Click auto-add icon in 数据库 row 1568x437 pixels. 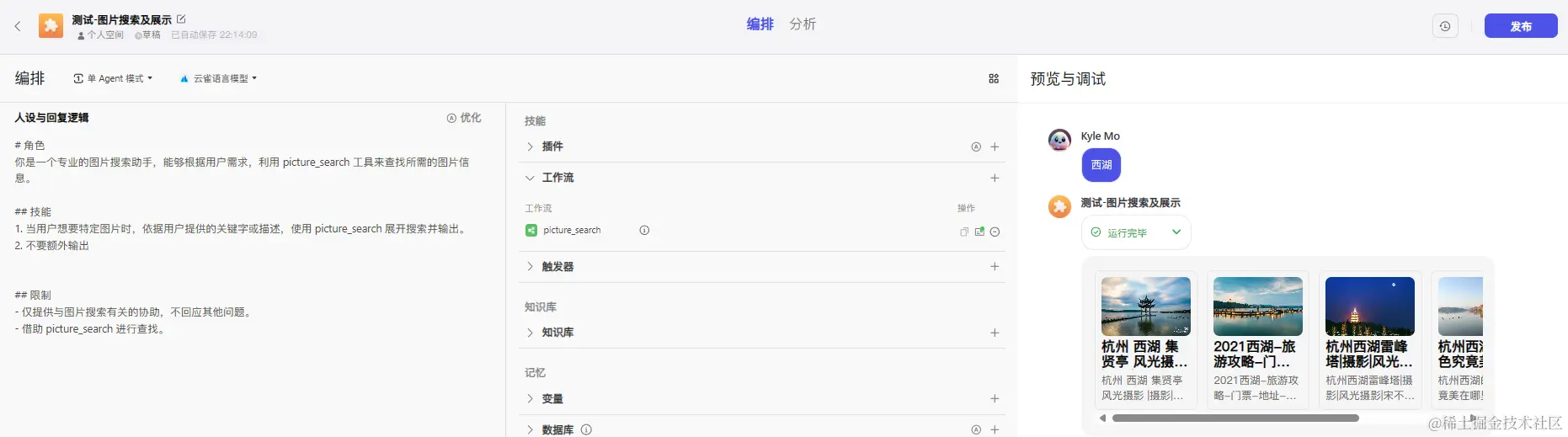[976, 429]
